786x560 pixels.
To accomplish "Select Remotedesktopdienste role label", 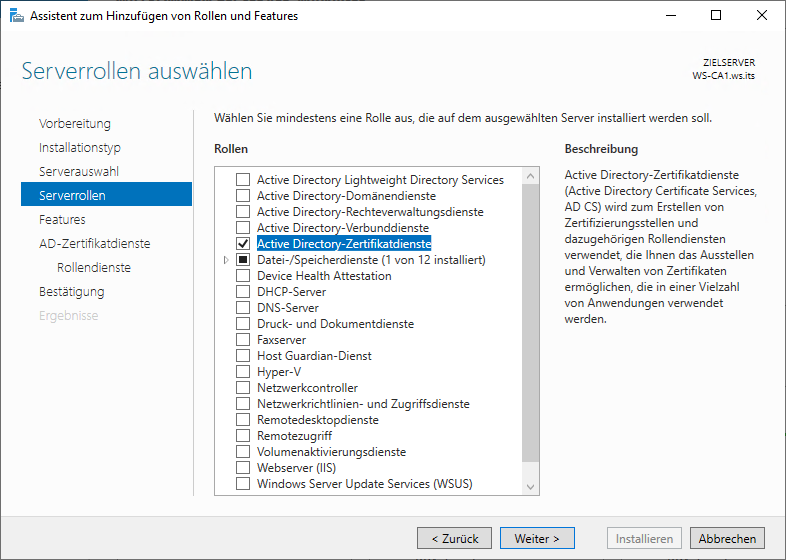I will pyautogui.click(x=318, y=420).
